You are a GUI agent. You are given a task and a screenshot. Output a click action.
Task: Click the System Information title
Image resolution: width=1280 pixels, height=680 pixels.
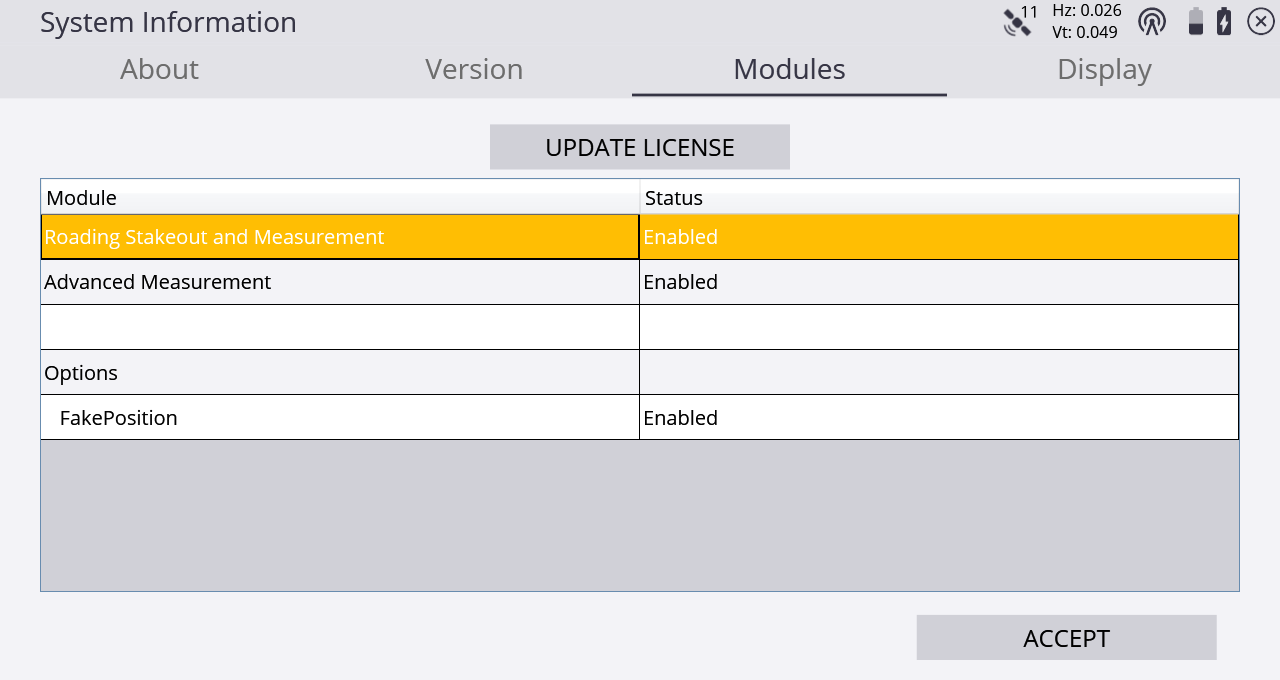point(168,22)
